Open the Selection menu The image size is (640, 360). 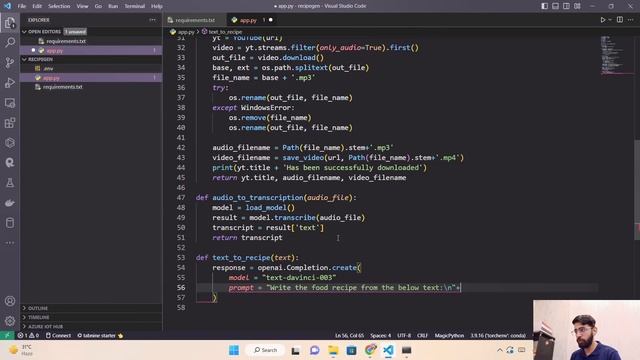pyautogui.click(x=59, y=6)
